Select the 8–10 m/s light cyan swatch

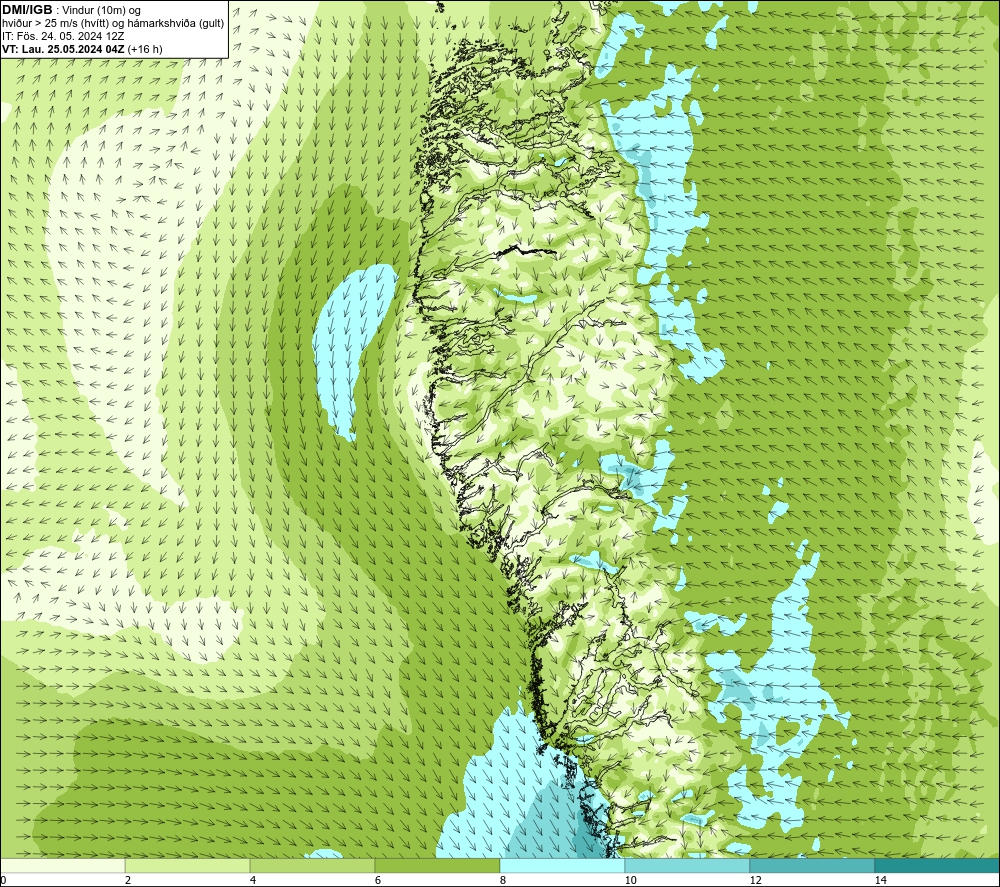coord(562,865)
